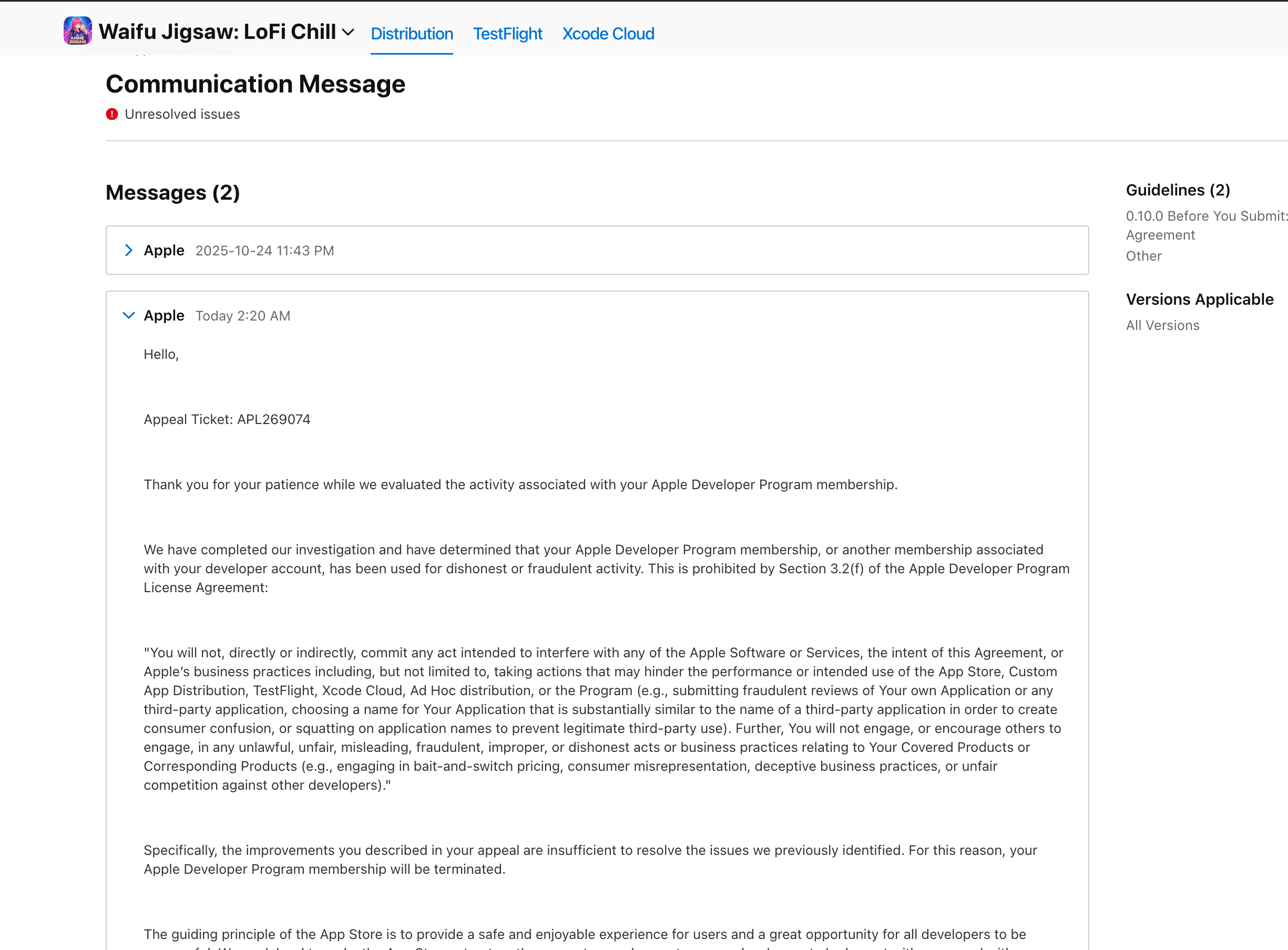Click the red Unresolved issues alert icon
The image size is (1288, 950).
(x=112, y=115)
